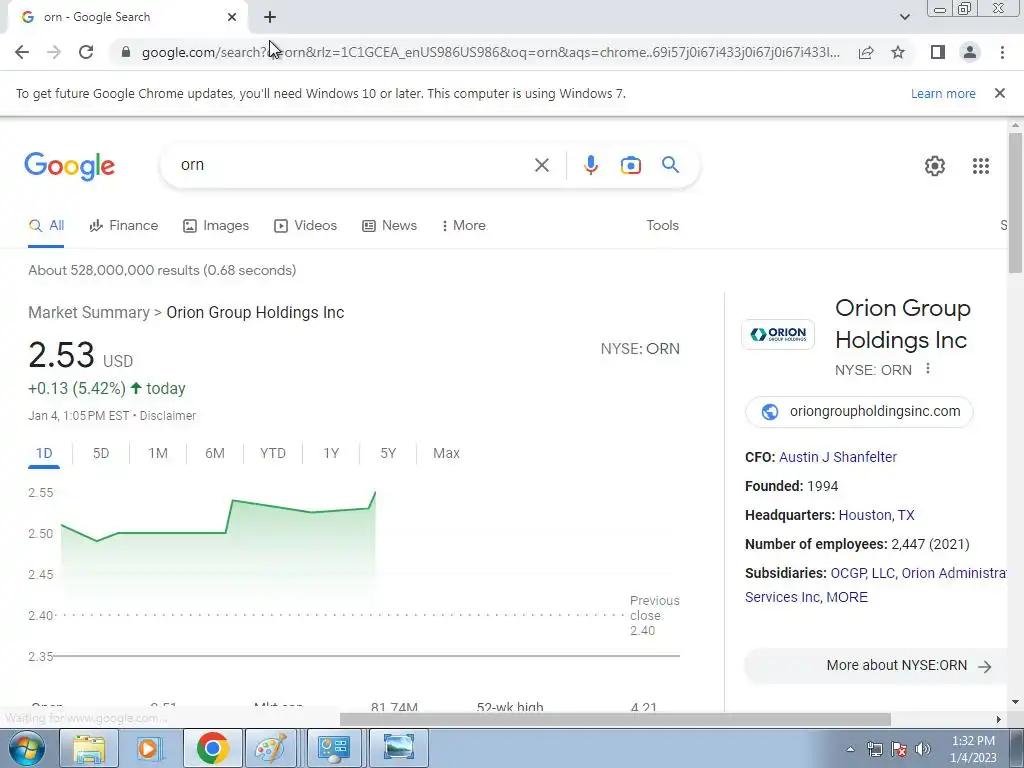Select the All search tab

[x=46, y=226]
